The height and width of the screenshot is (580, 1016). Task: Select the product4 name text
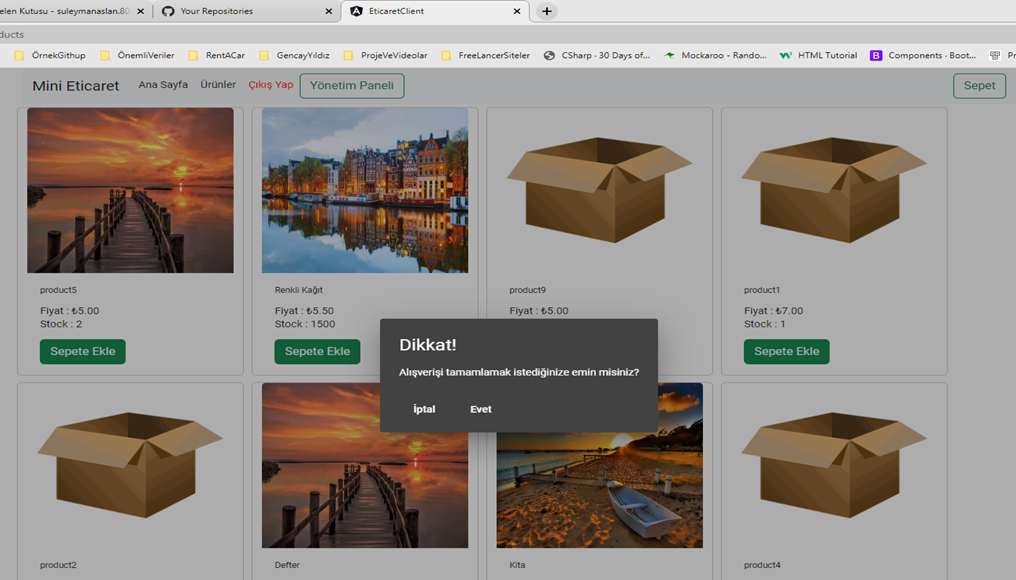(x=762, y=565)
